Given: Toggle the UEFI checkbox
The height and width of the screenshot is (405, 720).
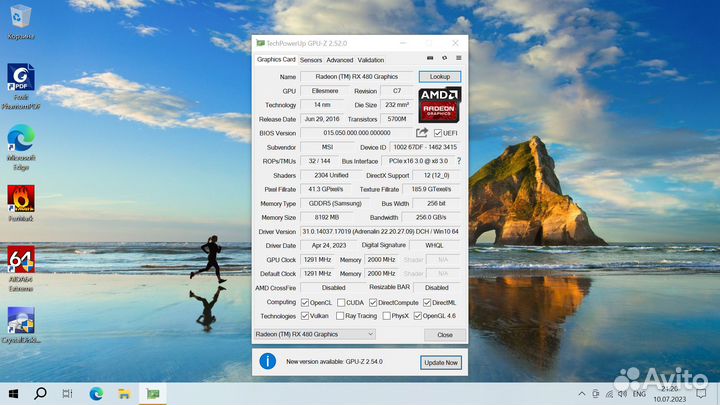Looking at the screenshot, I should [437, 133].
